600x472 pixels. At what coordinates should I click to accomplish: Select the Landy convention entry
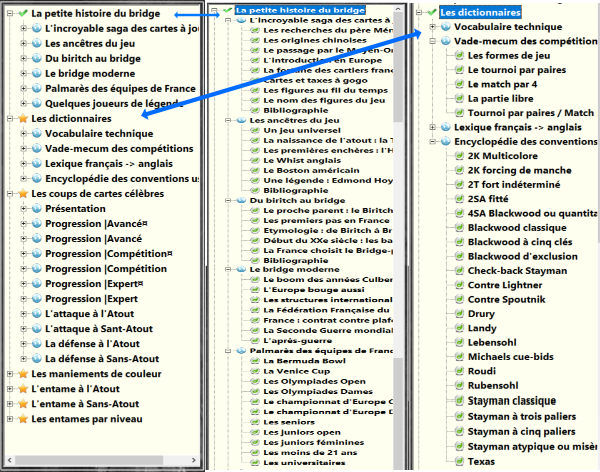pos(481,327)
